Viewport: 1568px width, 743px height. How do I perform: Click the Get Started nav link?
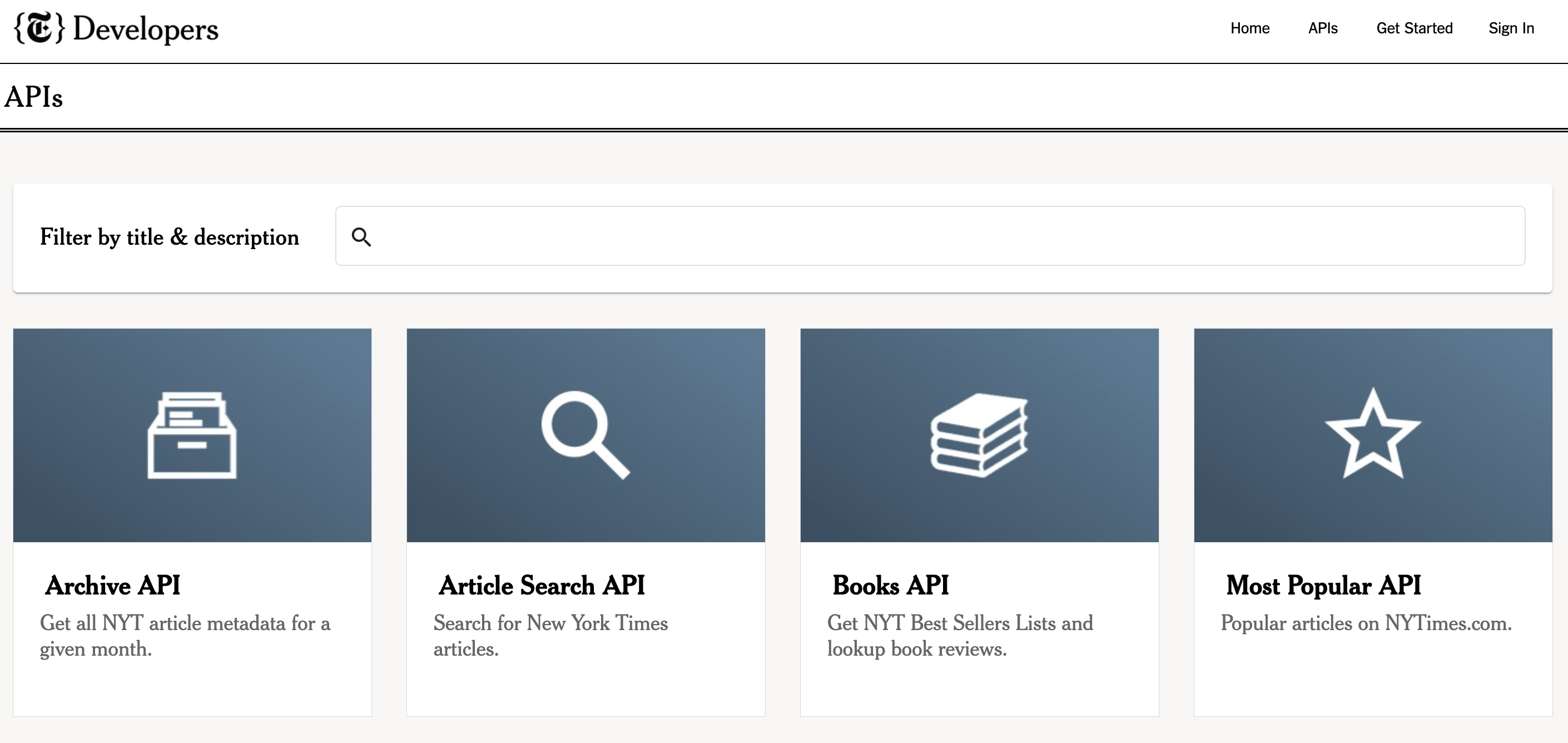point(1415,28)
